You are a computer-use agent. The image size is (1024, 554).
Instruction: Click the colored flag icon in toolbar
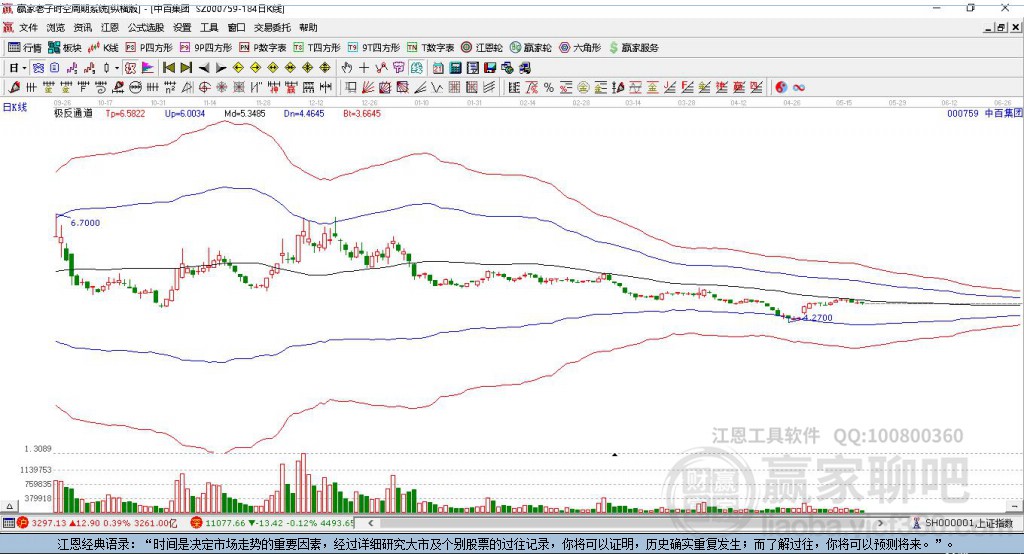(148, 68)
